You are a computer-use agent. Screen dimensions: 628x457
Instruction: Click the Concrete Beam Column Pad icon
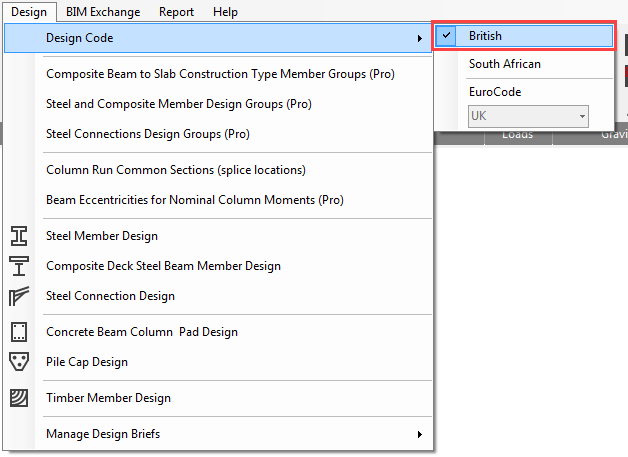point(19,332)
